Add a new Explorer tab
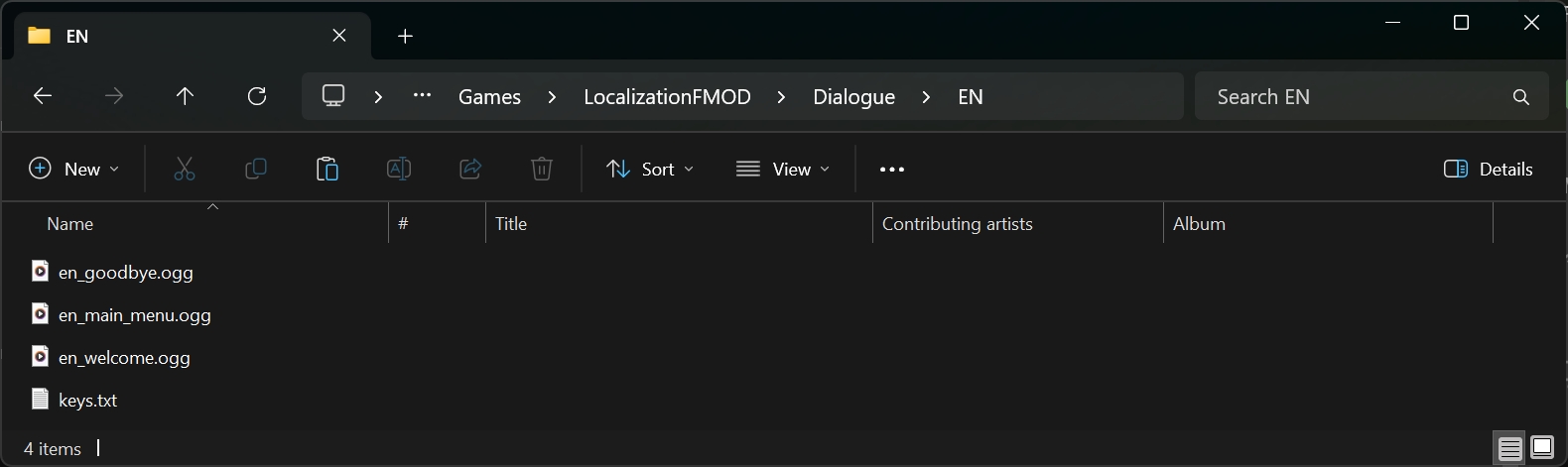The height and width of the screenshot is (467, 1568). click(405, 37)
